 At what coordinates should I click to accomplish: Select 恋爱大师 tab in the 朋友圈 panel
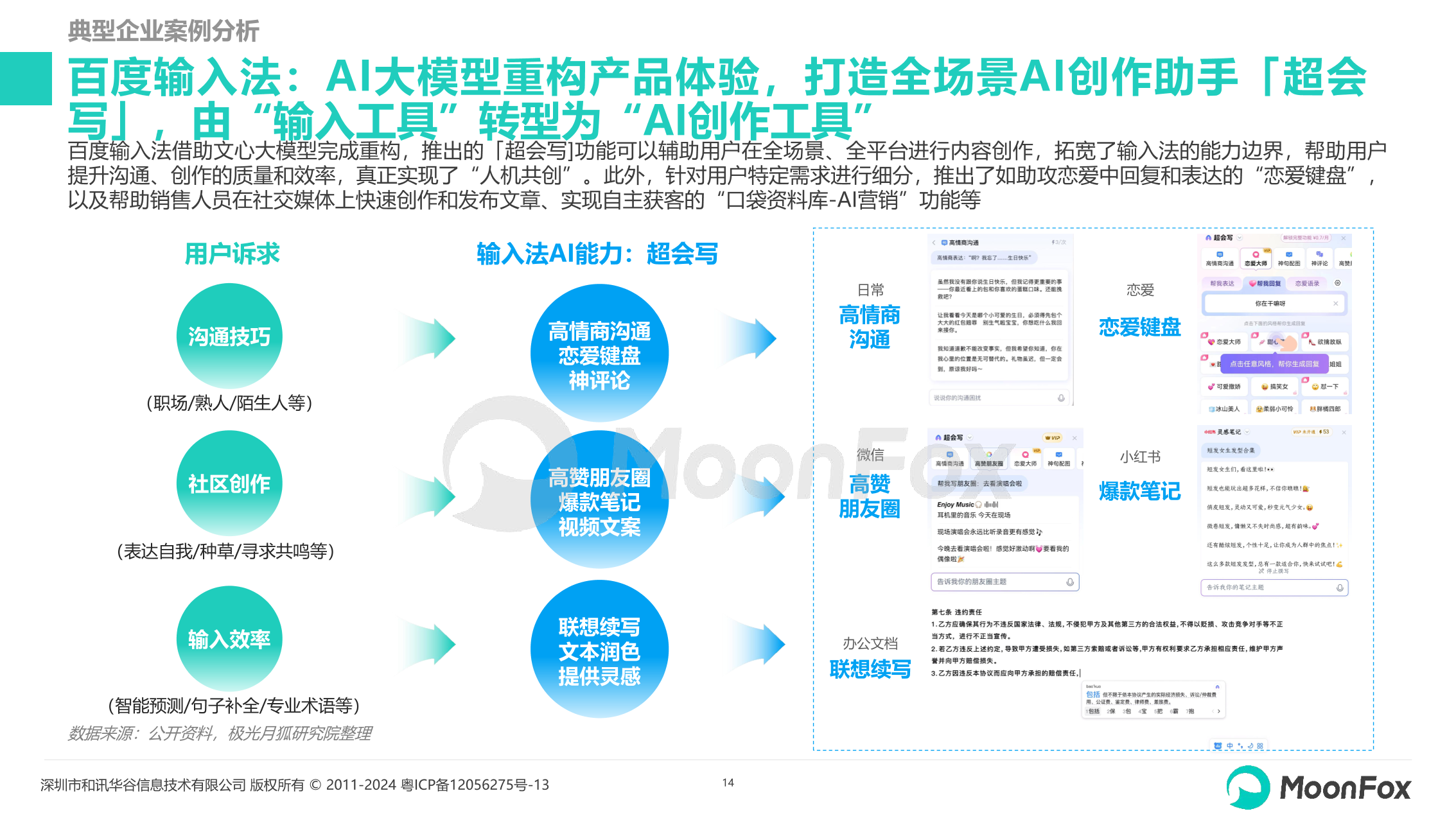[x=1025, y=458]
